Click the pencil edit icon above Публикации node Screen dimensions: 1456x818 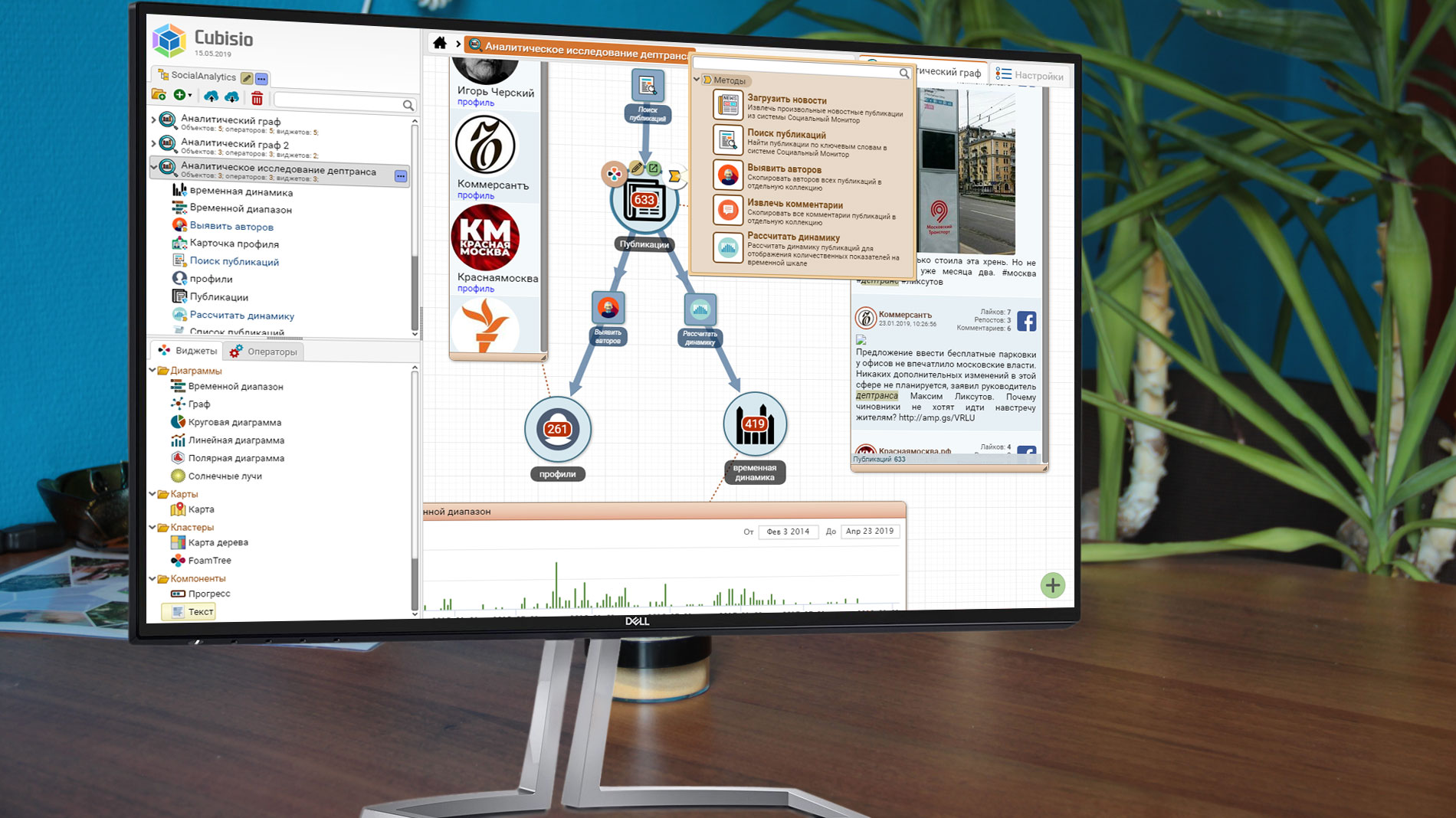click(637, 168)
